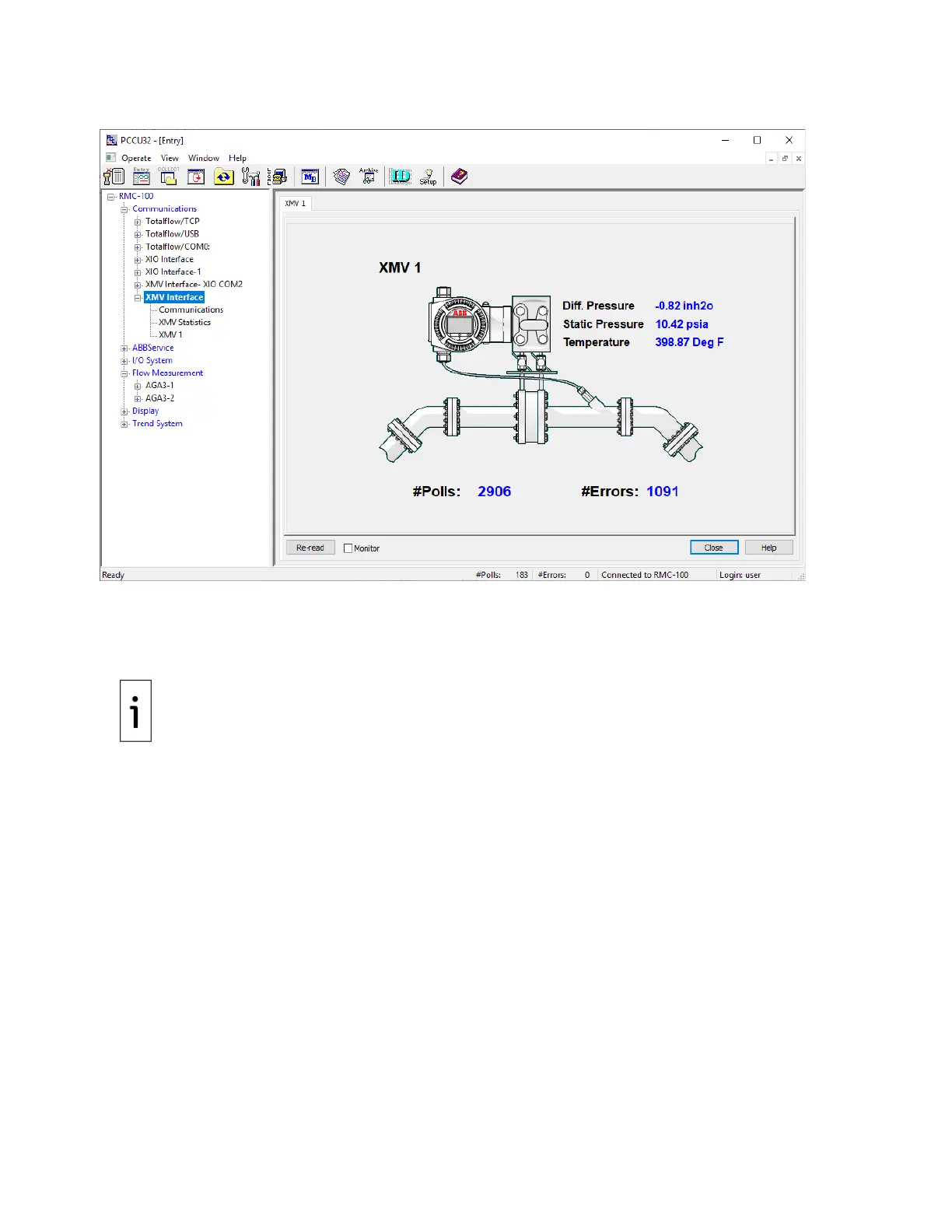
Task: Select Communications under XMV Interface
Action: [x=191, y=310]
